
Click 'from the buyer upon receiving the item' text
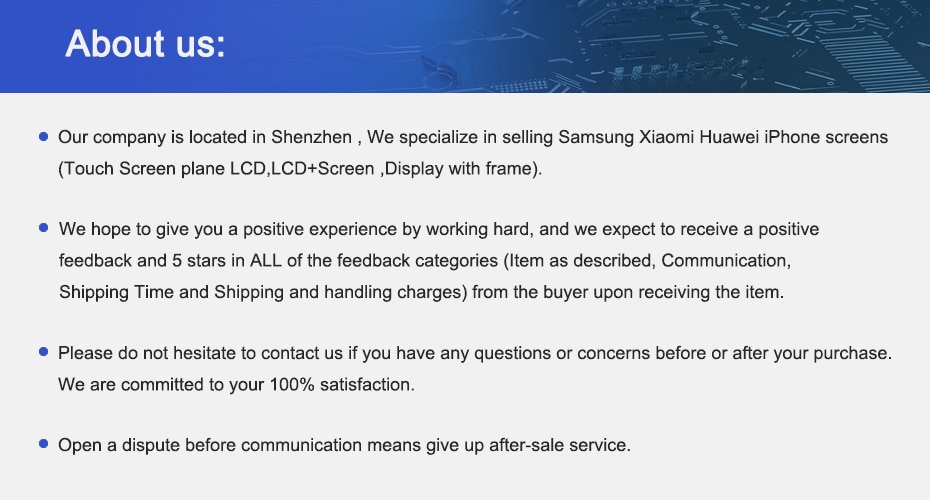[x=627, y=292]
